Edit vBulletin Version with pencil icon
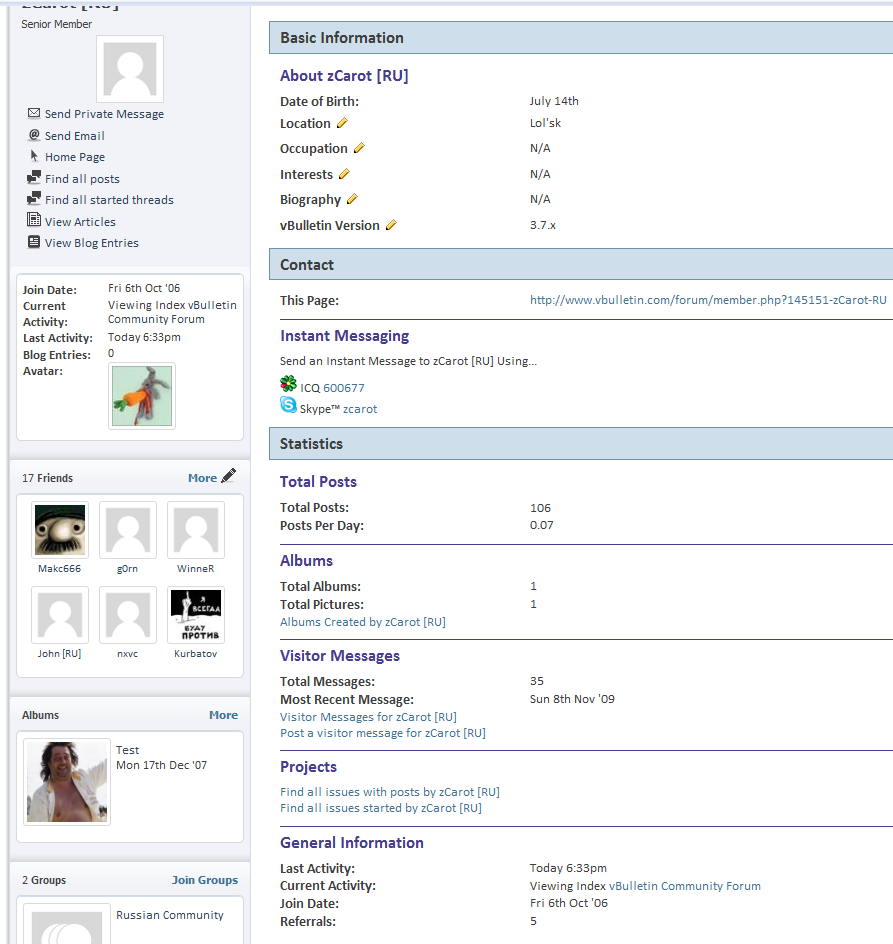Viewport: 893px width, 944px height. [391, 225]
